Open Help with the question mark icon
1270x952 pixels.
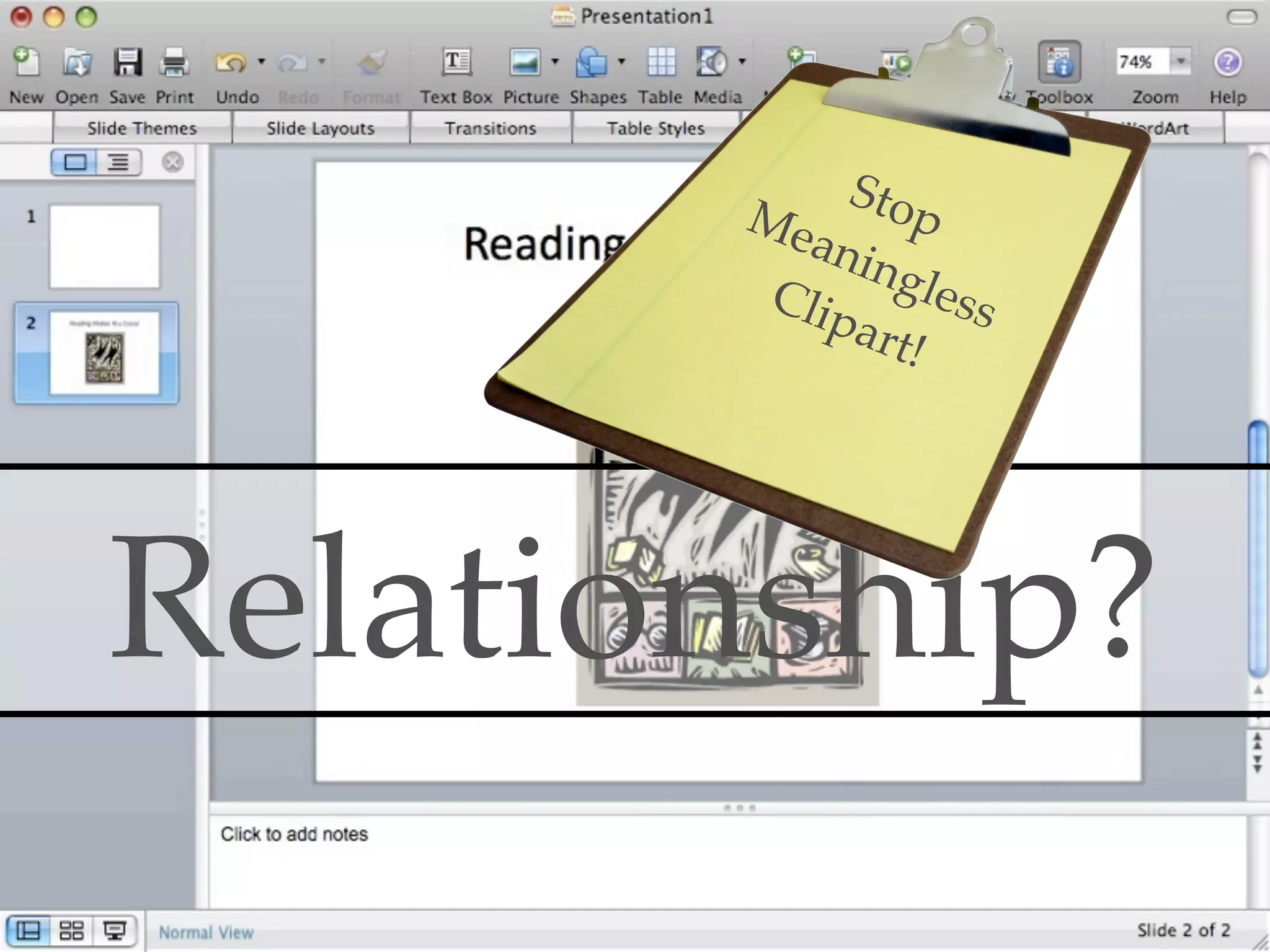point(1228,63)
